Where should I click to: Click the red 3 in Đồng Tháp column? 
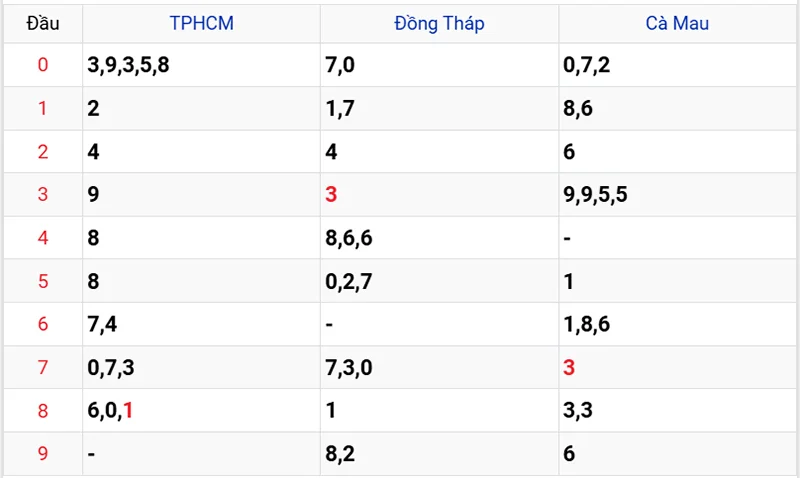(x=331, y=194)
